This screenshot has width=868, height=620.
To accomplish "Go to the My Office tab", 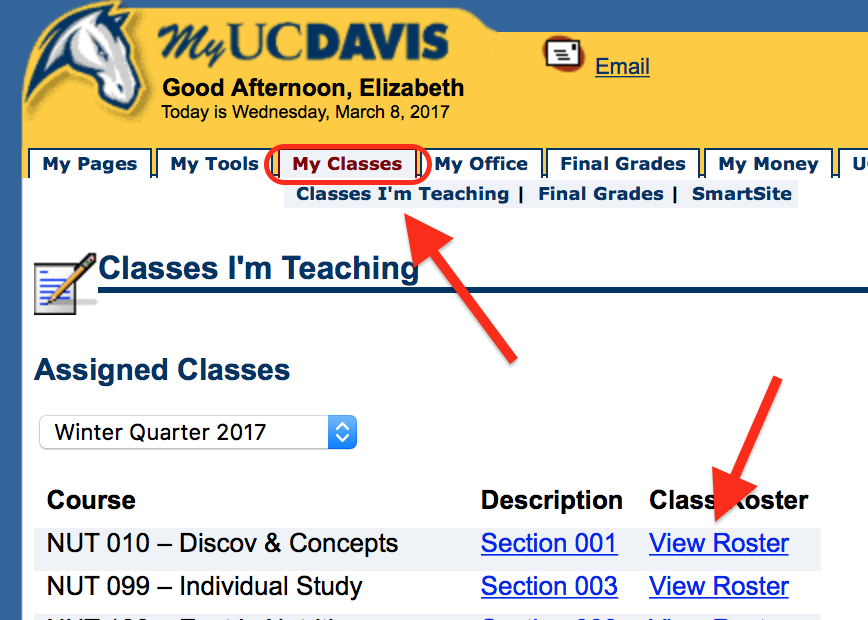I will 481,164.
